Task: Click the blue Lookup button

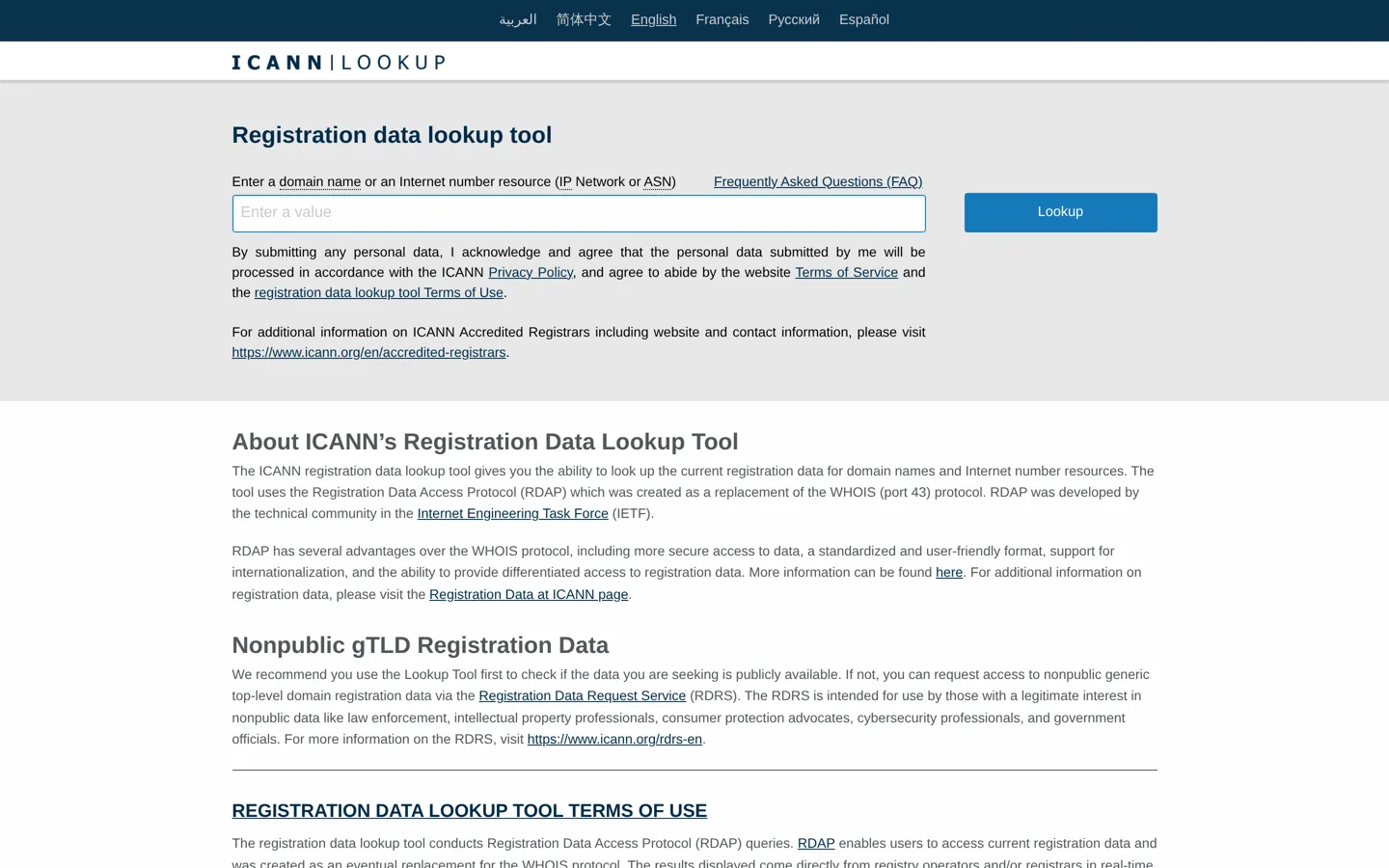Action: 1061,212
